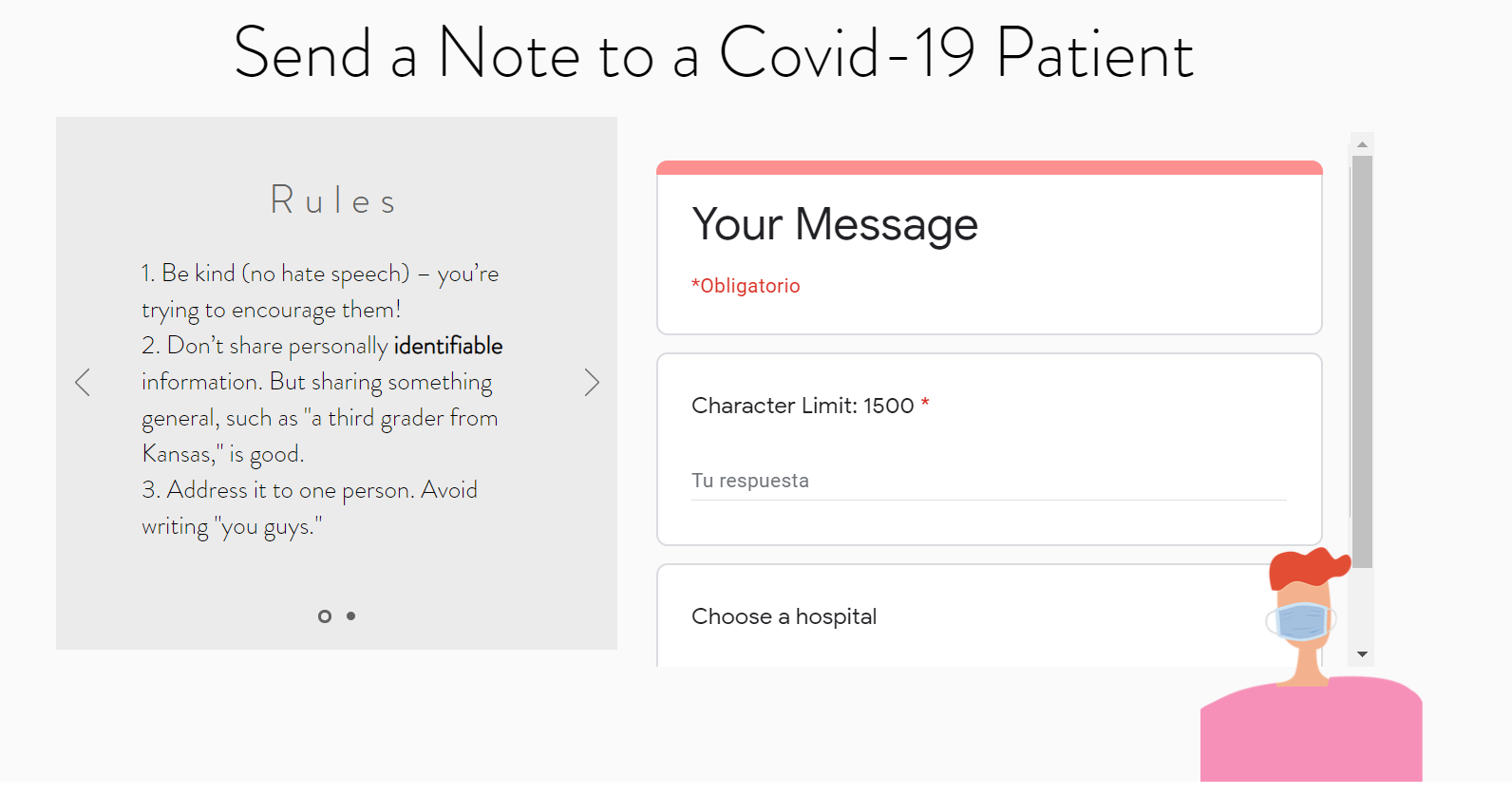1512x795 pixels.
Task: Click the pink header bar of the form
Action: click(x=989, y=168)
